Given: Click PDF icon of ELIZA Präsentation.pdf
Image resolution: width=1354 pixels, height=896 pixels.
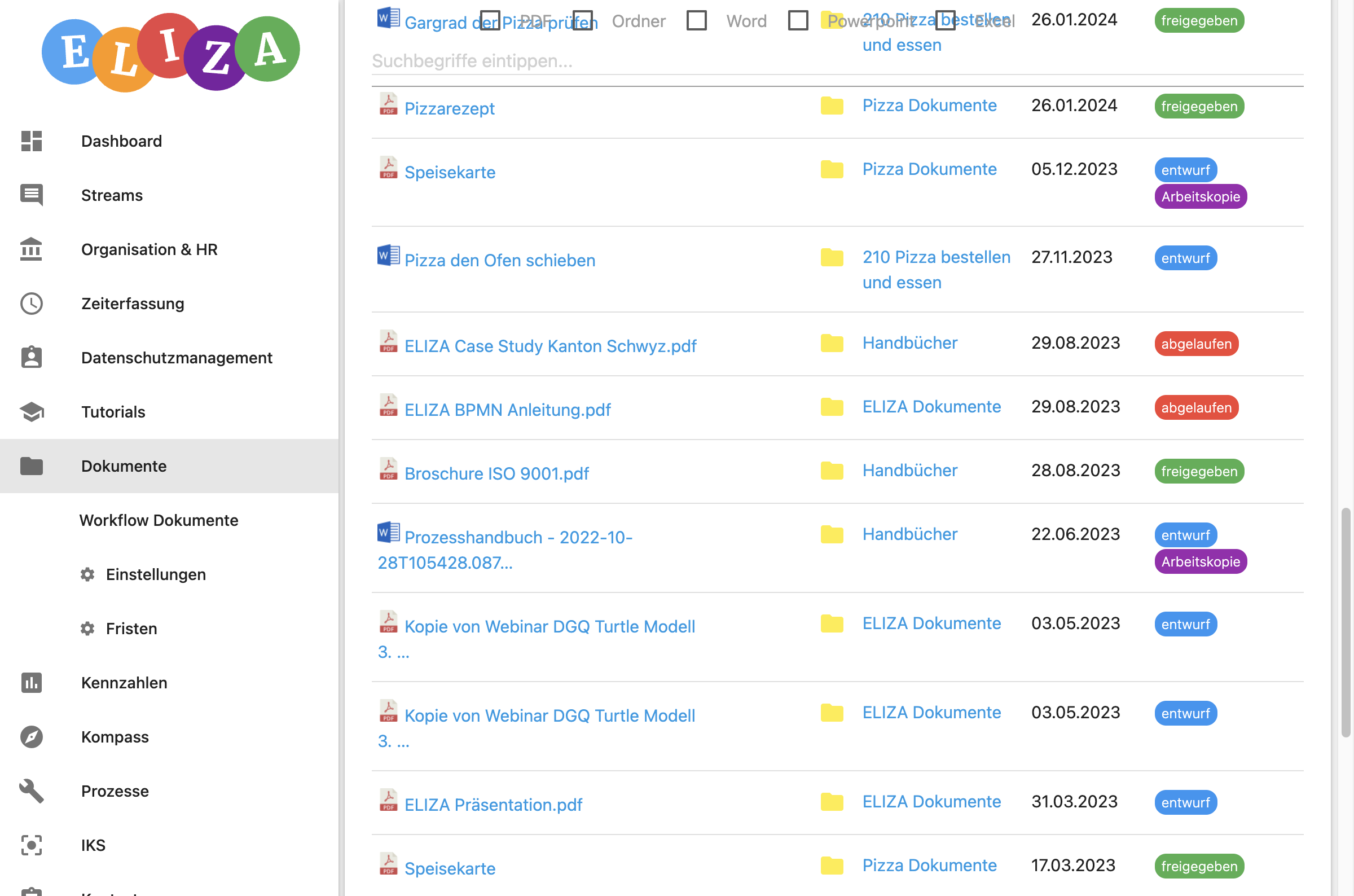Looking at the screenshot, I should click(x=389, y=801).
